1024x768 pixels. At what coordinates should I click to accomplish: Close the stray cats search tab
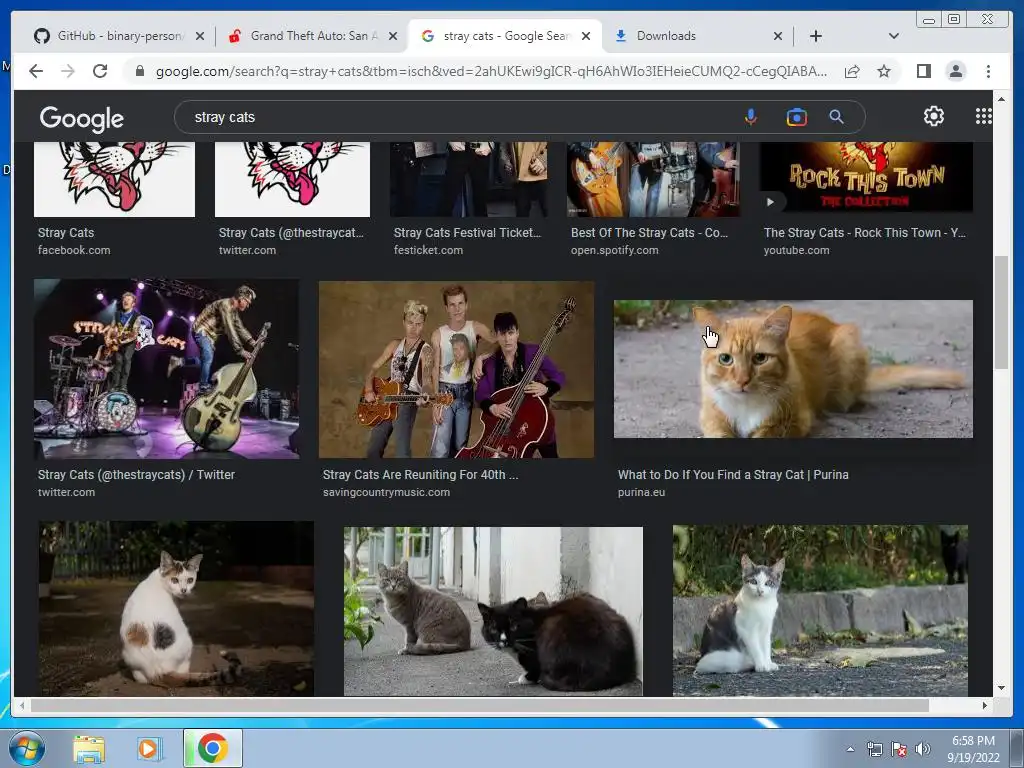click(586, 36)
